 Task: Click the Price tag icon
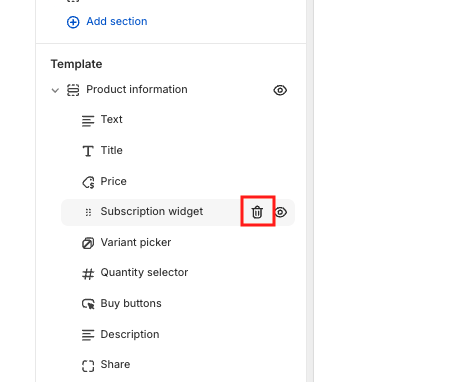click(88, 182)
